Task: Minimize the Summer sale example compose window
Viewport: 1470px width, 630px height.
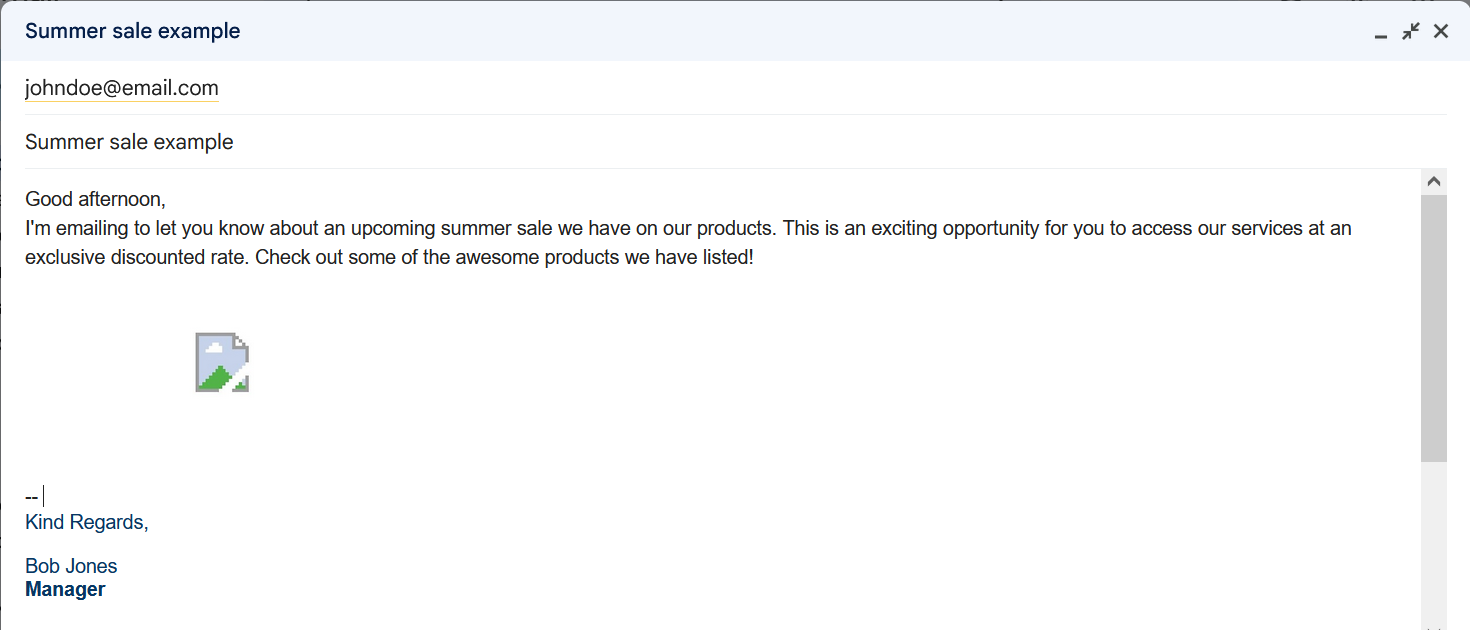Action: point(1381,33)
